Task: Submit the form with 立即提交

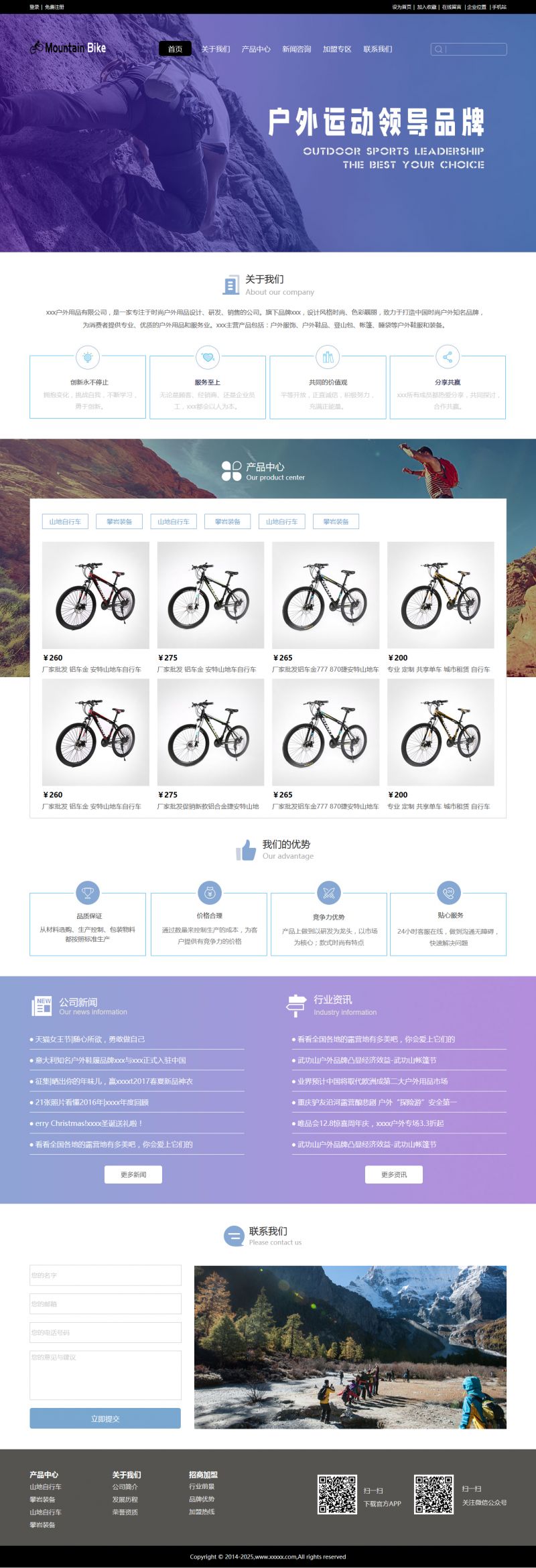Action: click(105, 1418)
